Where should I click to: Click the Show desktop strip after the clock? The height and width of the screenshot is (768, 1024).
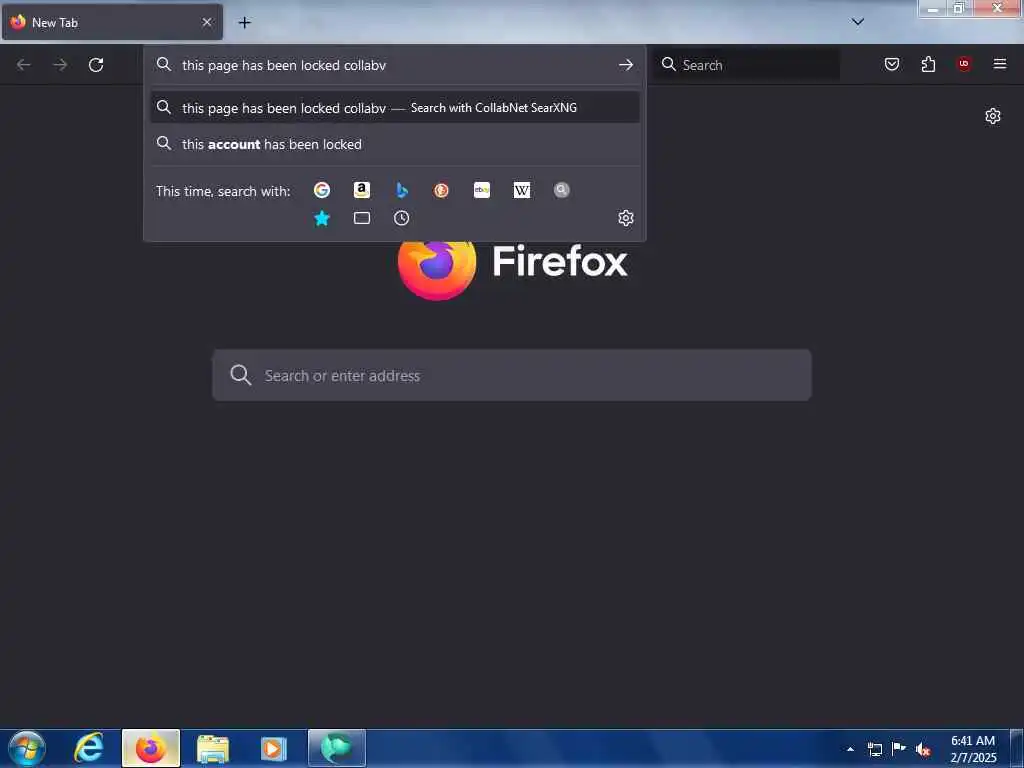click(1017, 749)
